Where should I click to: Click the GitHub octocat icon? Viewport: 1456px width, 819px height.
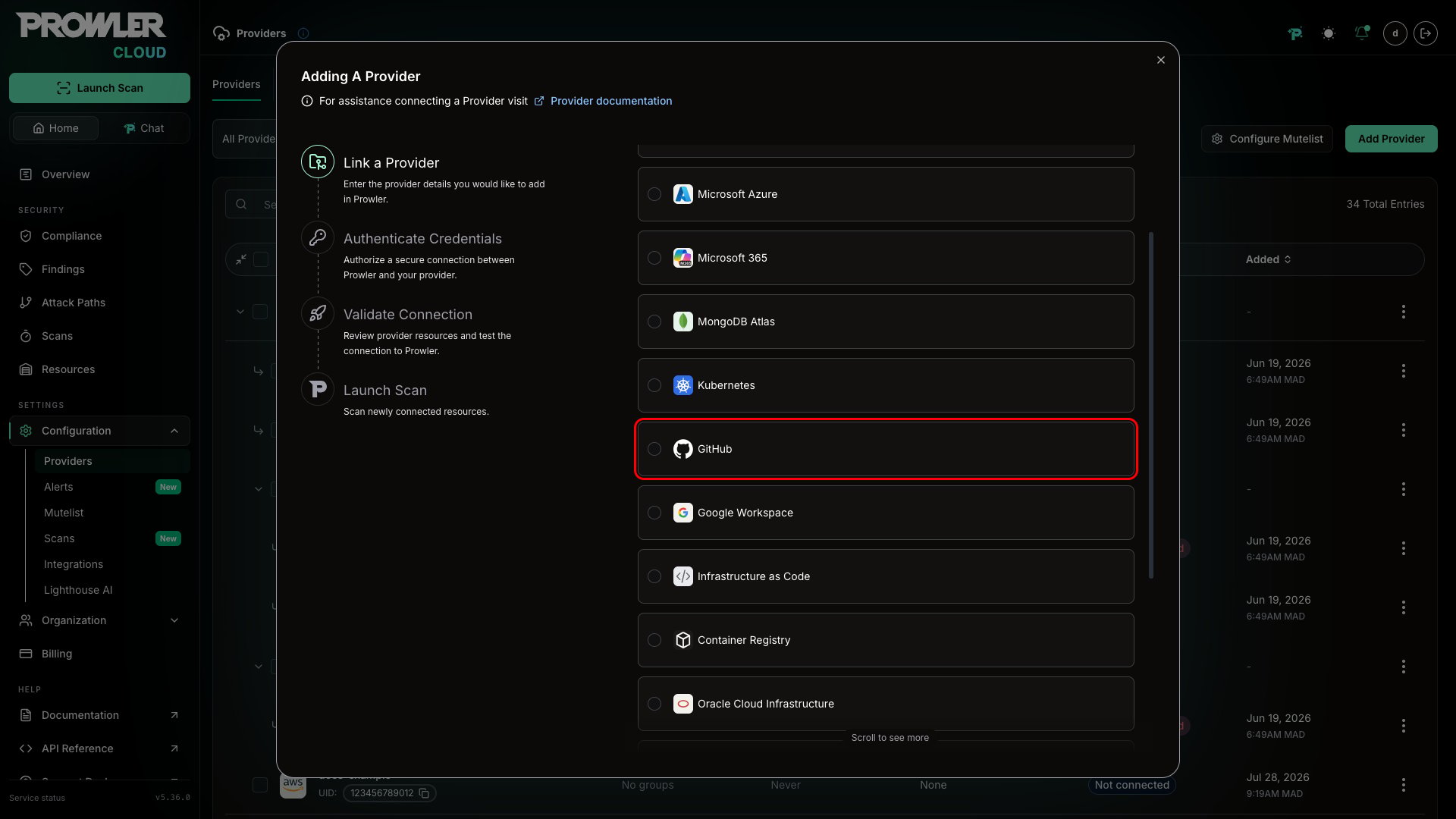tap(683, 449)
